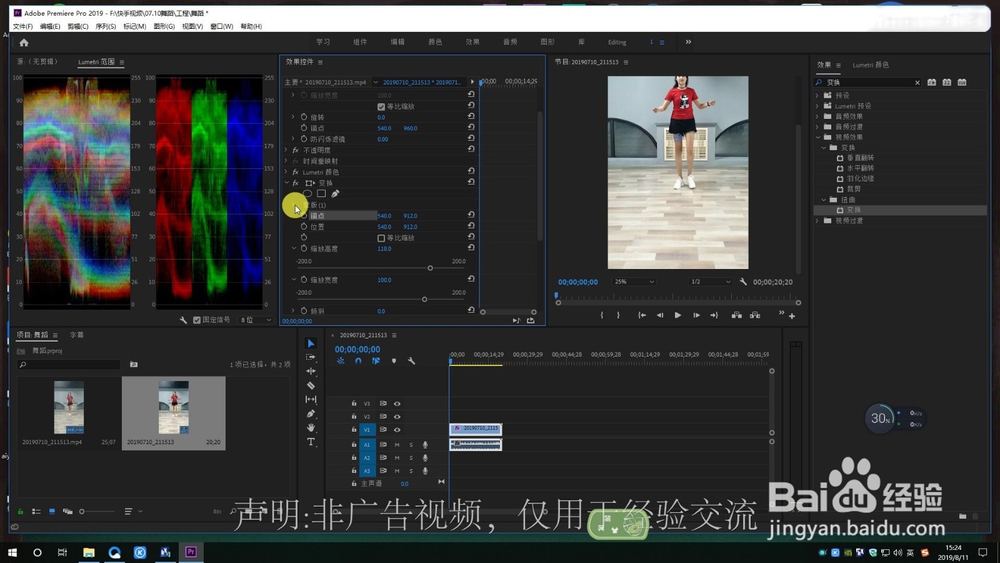This screenshot has height=563, width=1000.
Task: Filter 32-bit color effects button
Action: pyautogui.click(x=946, y=82)
